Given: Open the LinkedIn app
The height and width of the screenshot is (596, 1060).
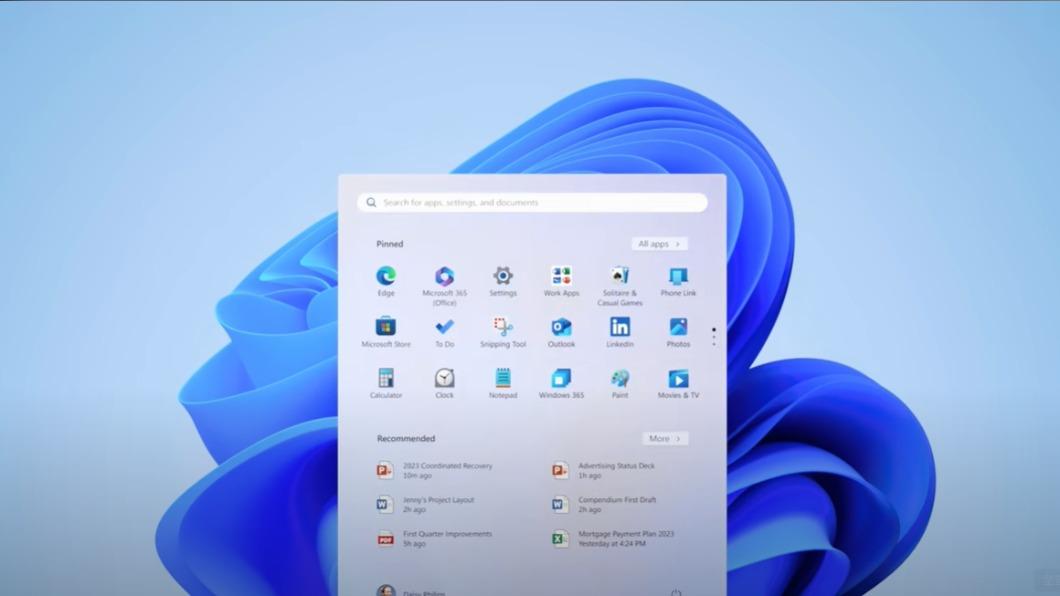Looking at the screenshot, I should coord(620,332).
